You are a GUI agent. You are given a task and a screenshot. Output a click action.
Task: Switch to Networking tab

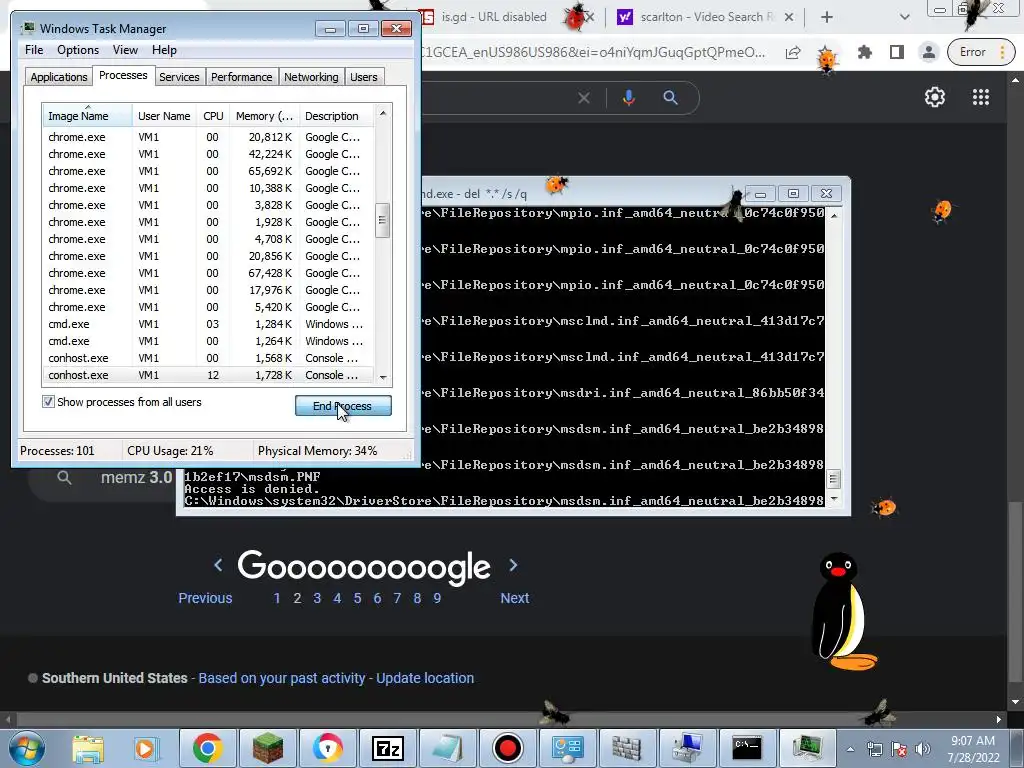coord(311,77)
